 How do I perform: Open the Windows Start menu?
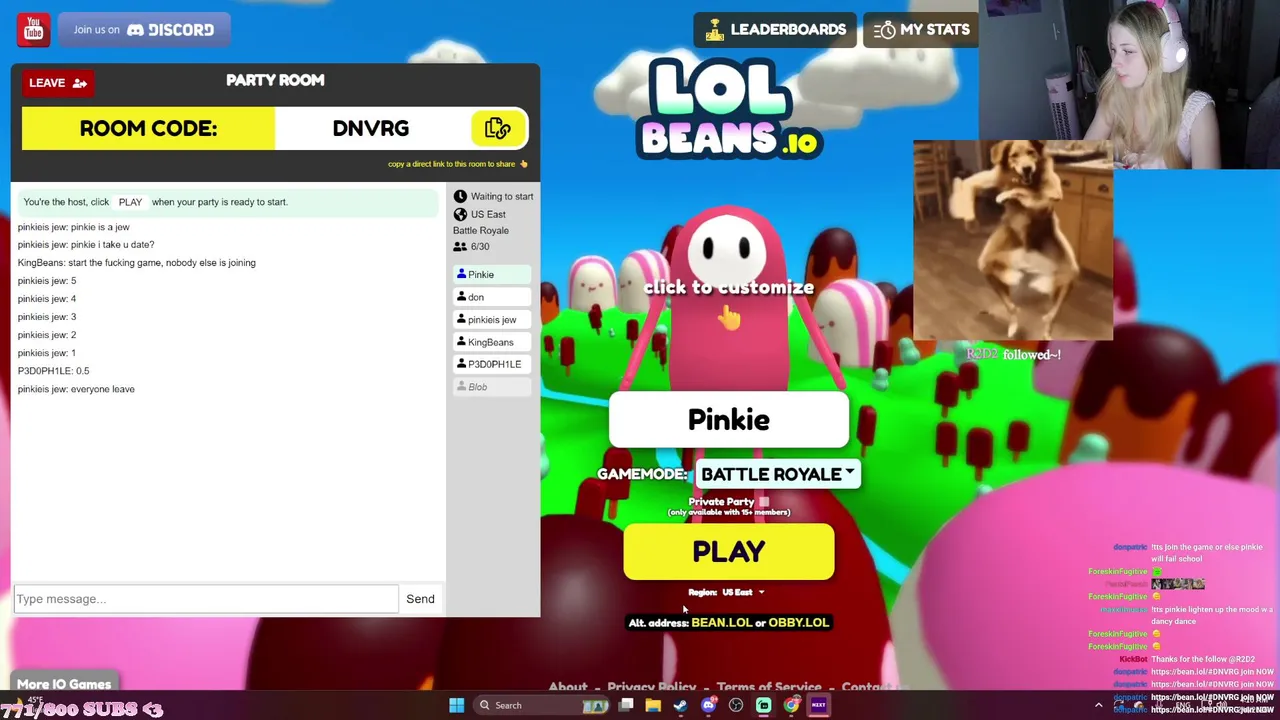tap(457, 705)
